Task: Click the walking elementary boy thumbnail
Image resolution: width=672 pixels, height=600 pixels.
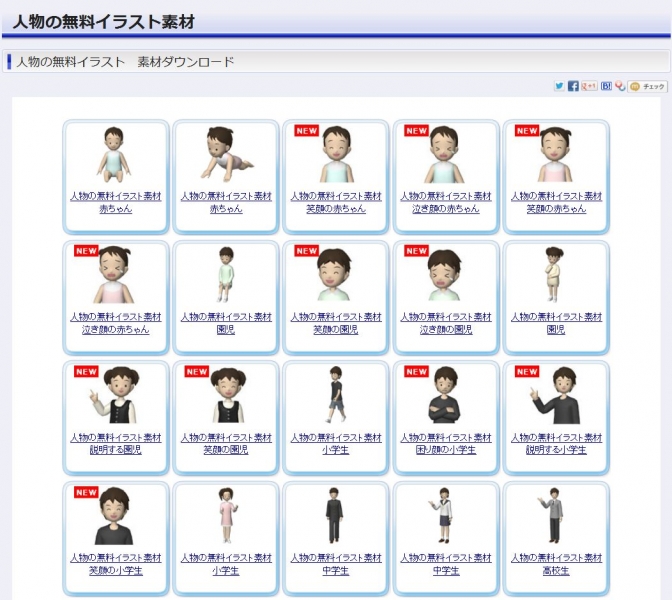Action: pyautogui.click(x=336, y=396)
